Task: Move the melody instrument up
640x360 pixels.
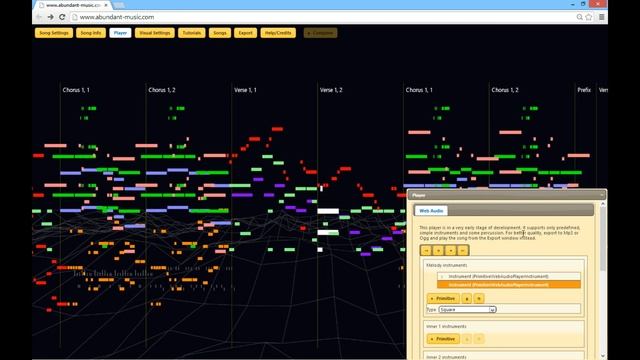Action: pos(467,298)
